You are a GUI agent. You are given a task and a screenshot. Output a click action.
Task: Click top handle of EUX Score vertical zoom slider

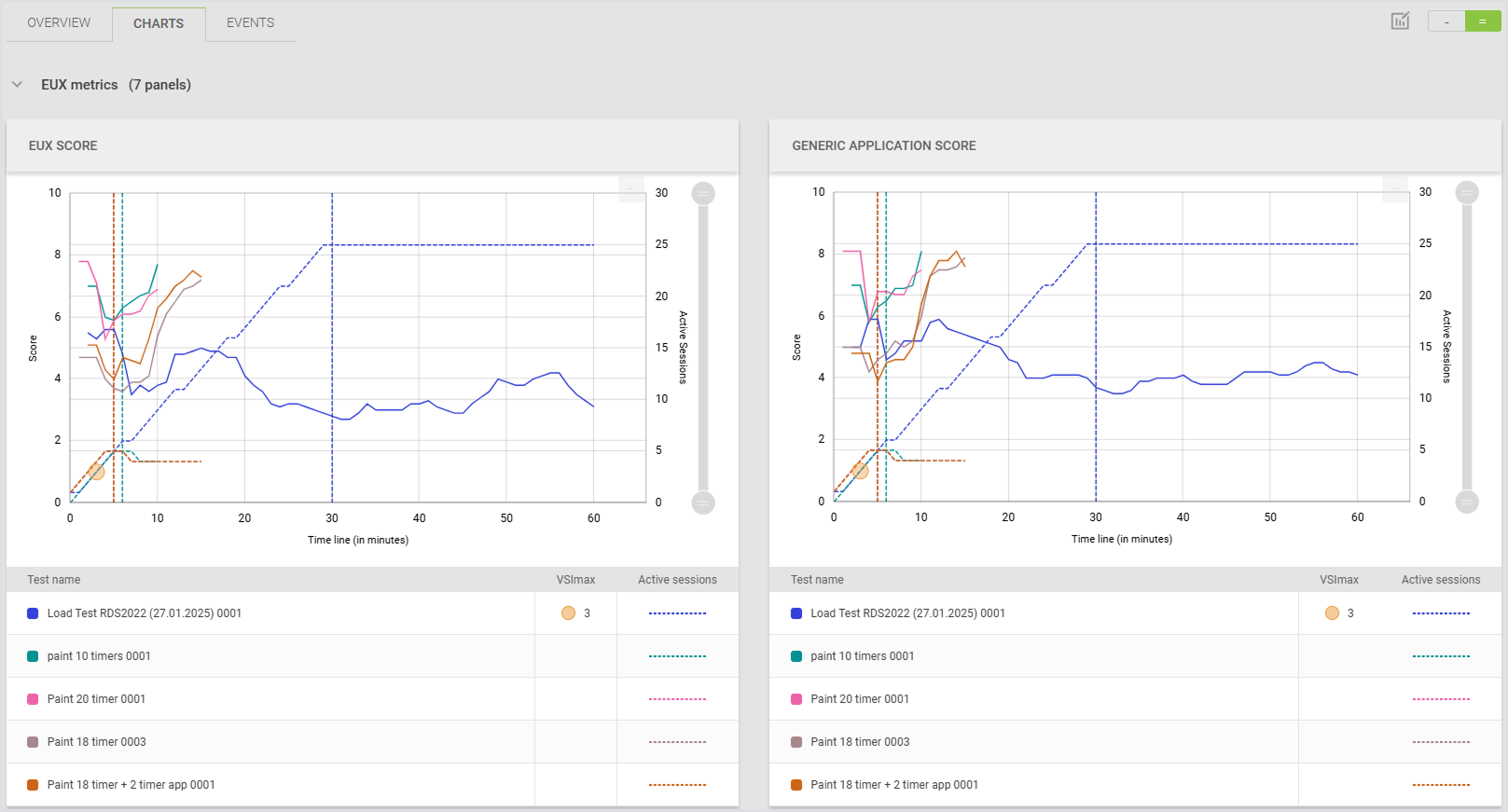[x=703, y=193]
